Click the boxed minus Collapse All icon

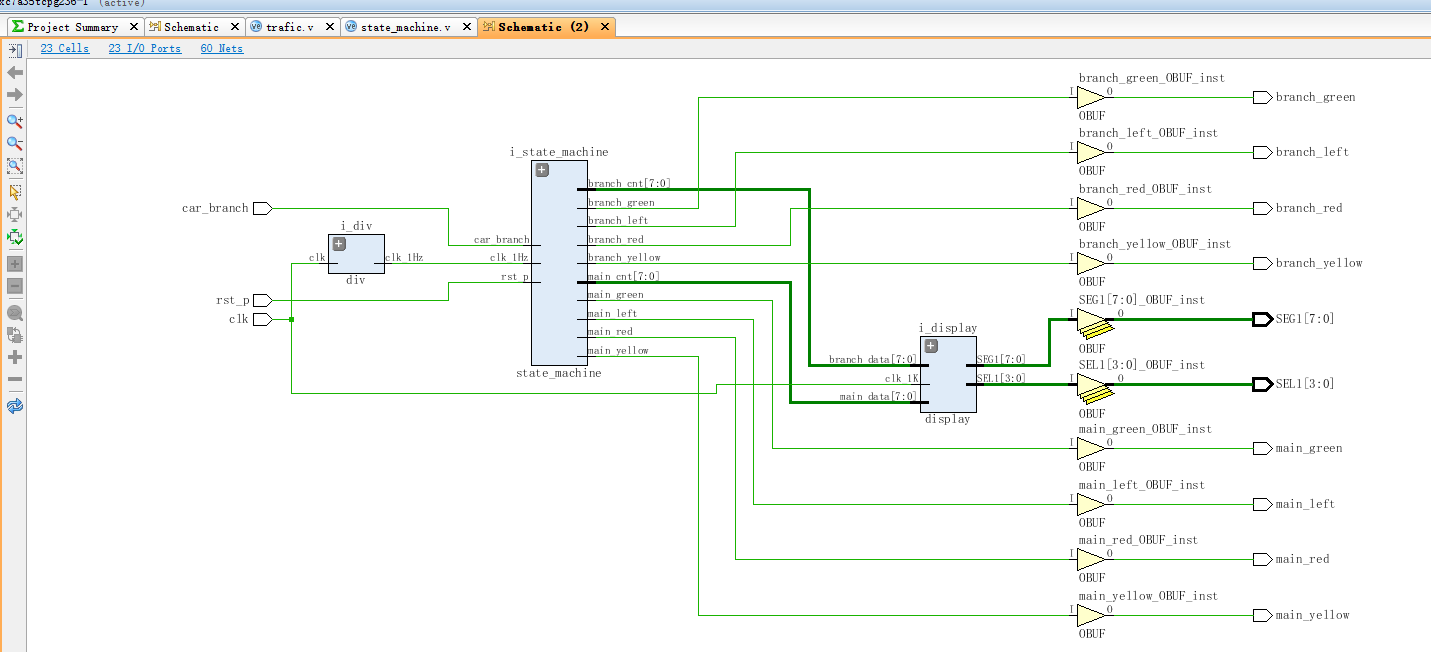point(15,287)
